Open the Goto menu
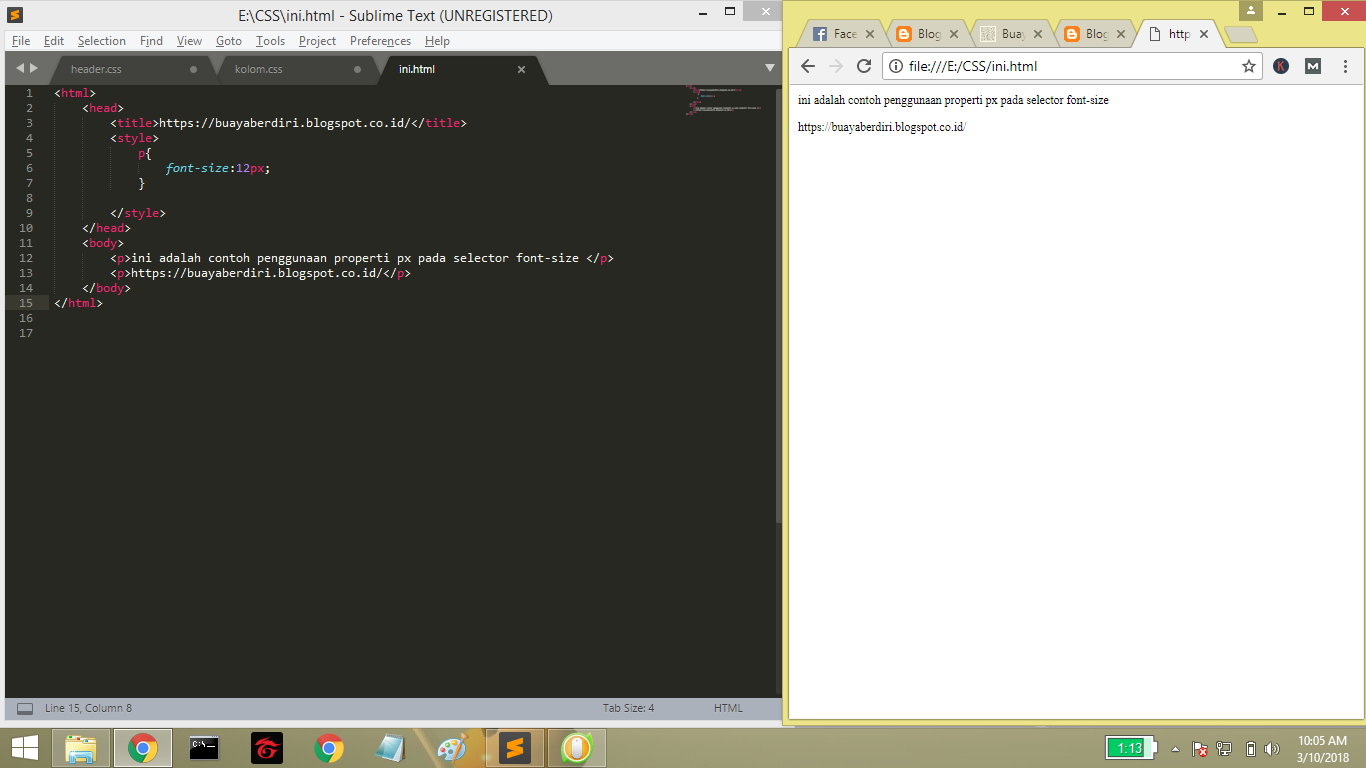The width and height of the screenshot is (1366, 768). (229, 41)
